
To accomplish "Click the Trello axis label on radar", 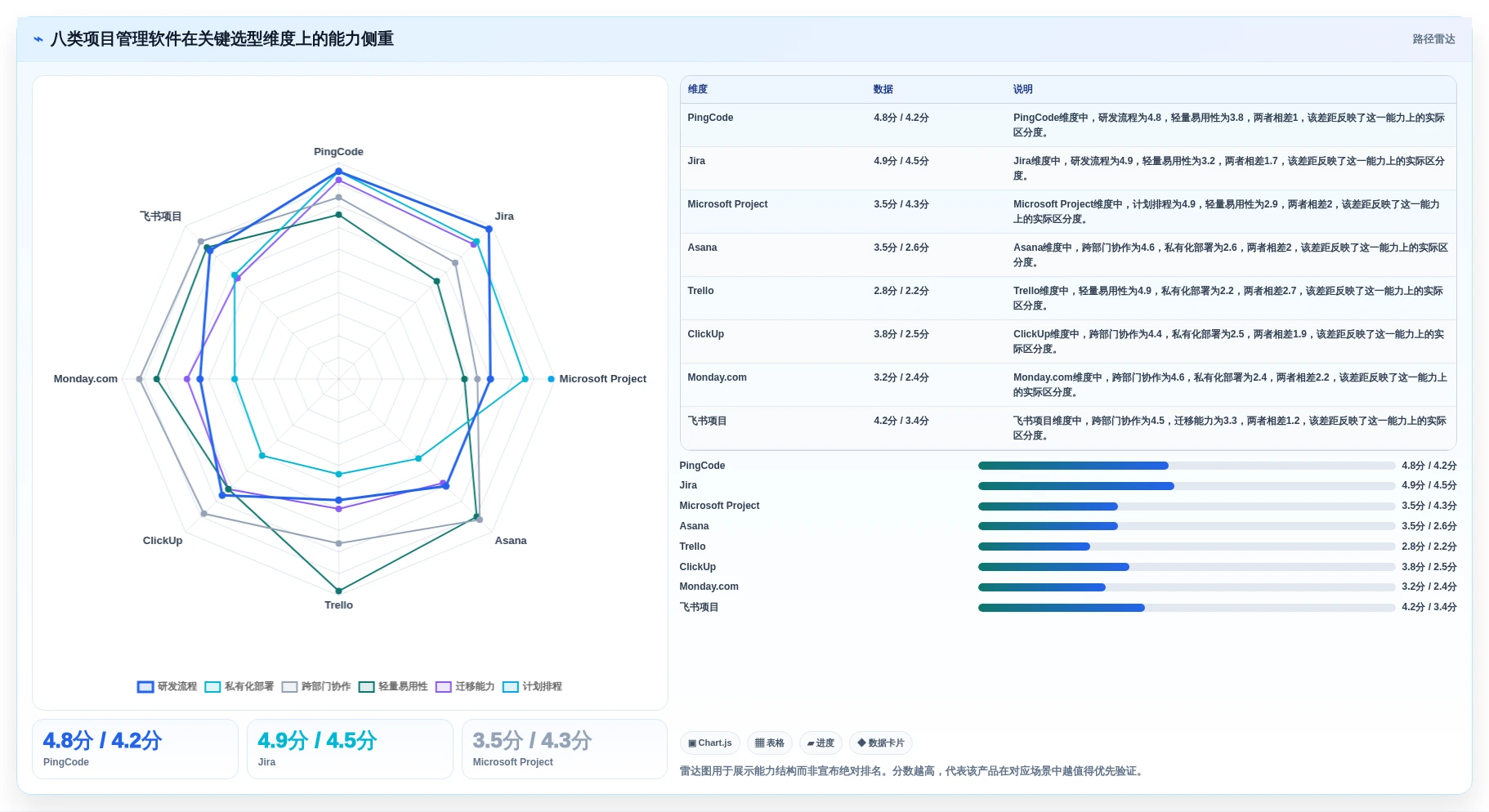I will click(338, 605).
